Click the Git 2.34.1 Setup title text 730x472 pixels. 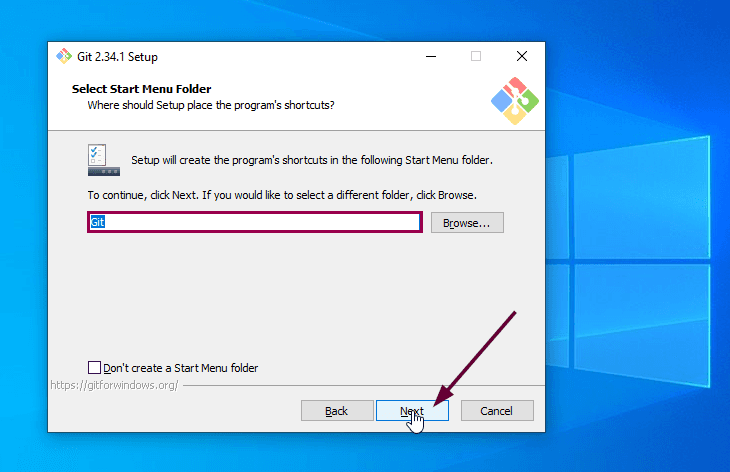point(117,57)
